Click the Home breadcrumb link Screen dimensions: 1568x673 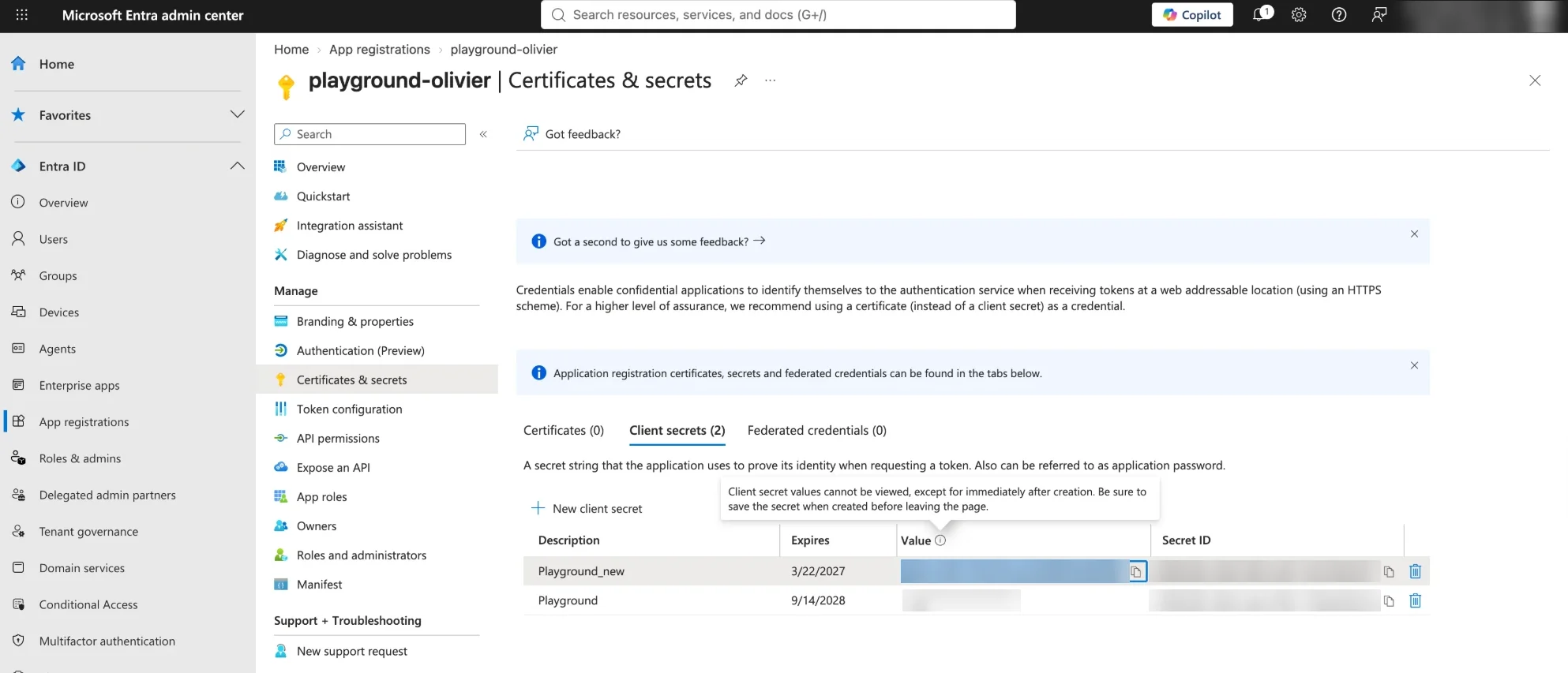click(x=291, y=49)
